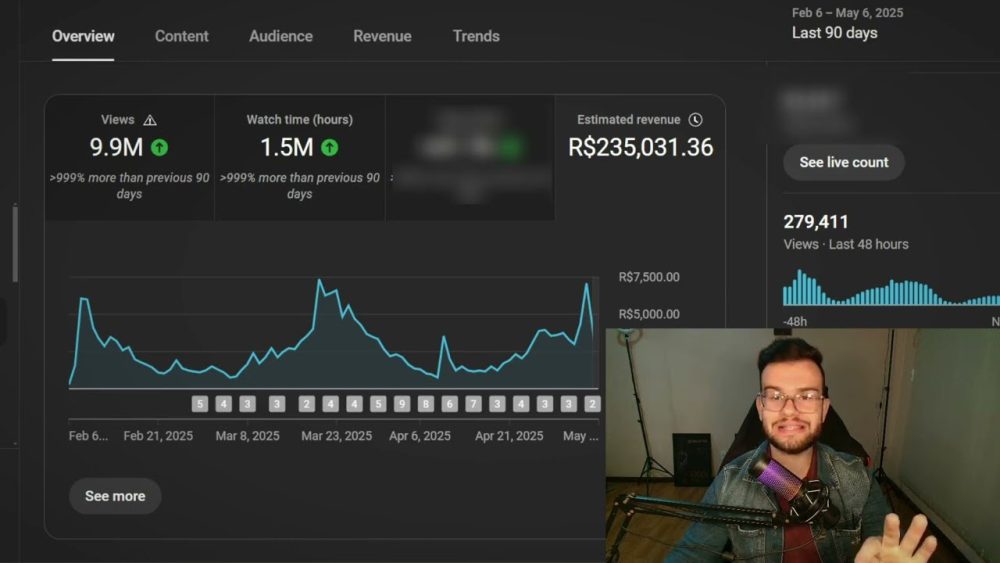Click the warning triangle icon beside Views
Screen dimensions: 1000x563
[150, 120]
